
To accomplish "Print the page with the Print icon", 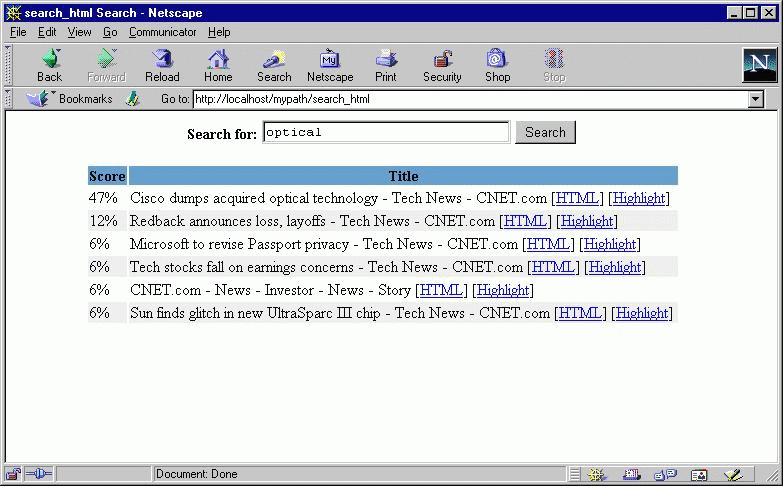I will click(386, 65).
